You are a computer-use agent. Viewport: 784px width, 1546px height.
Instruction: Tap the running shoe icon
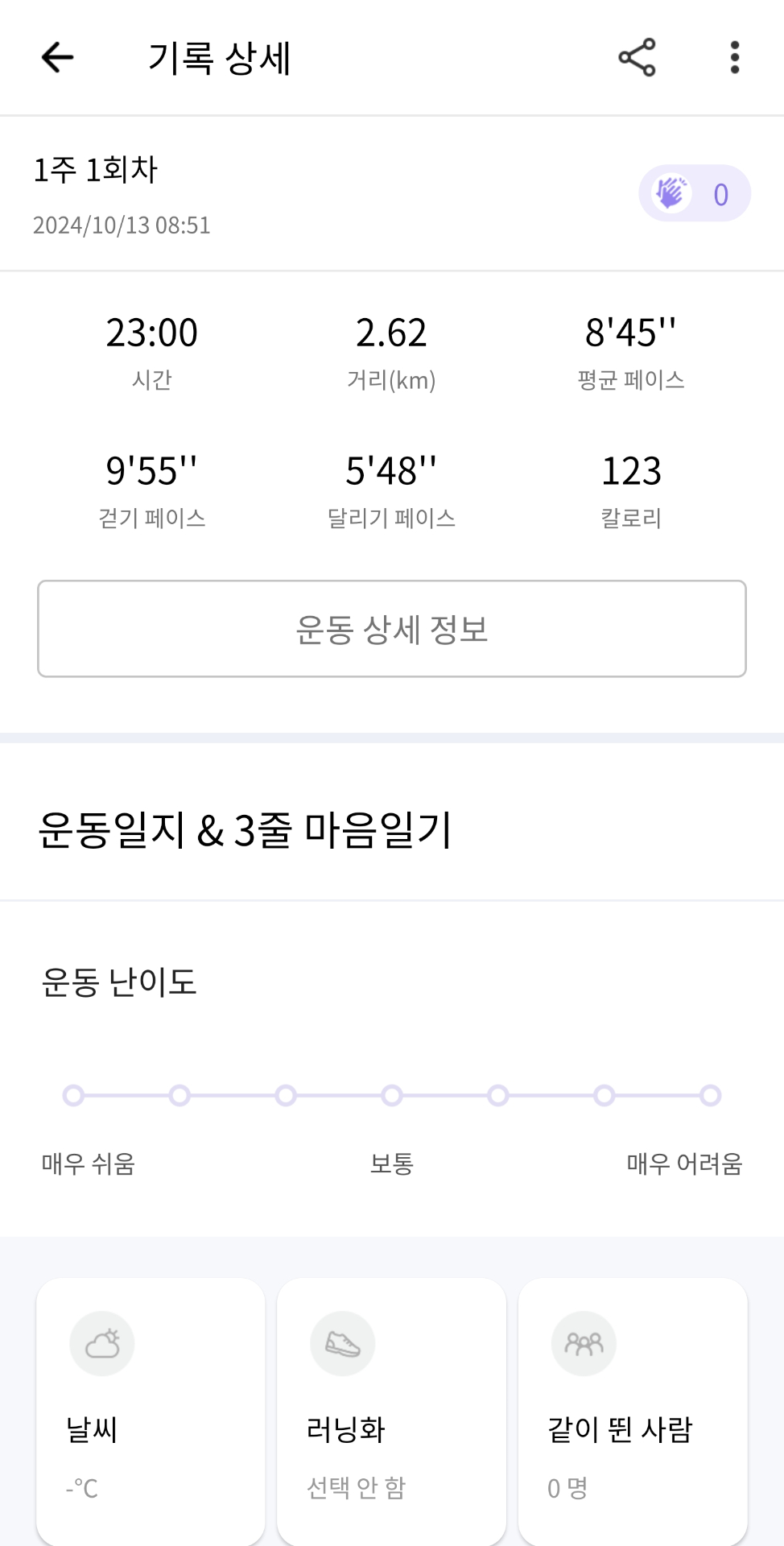343,1343
